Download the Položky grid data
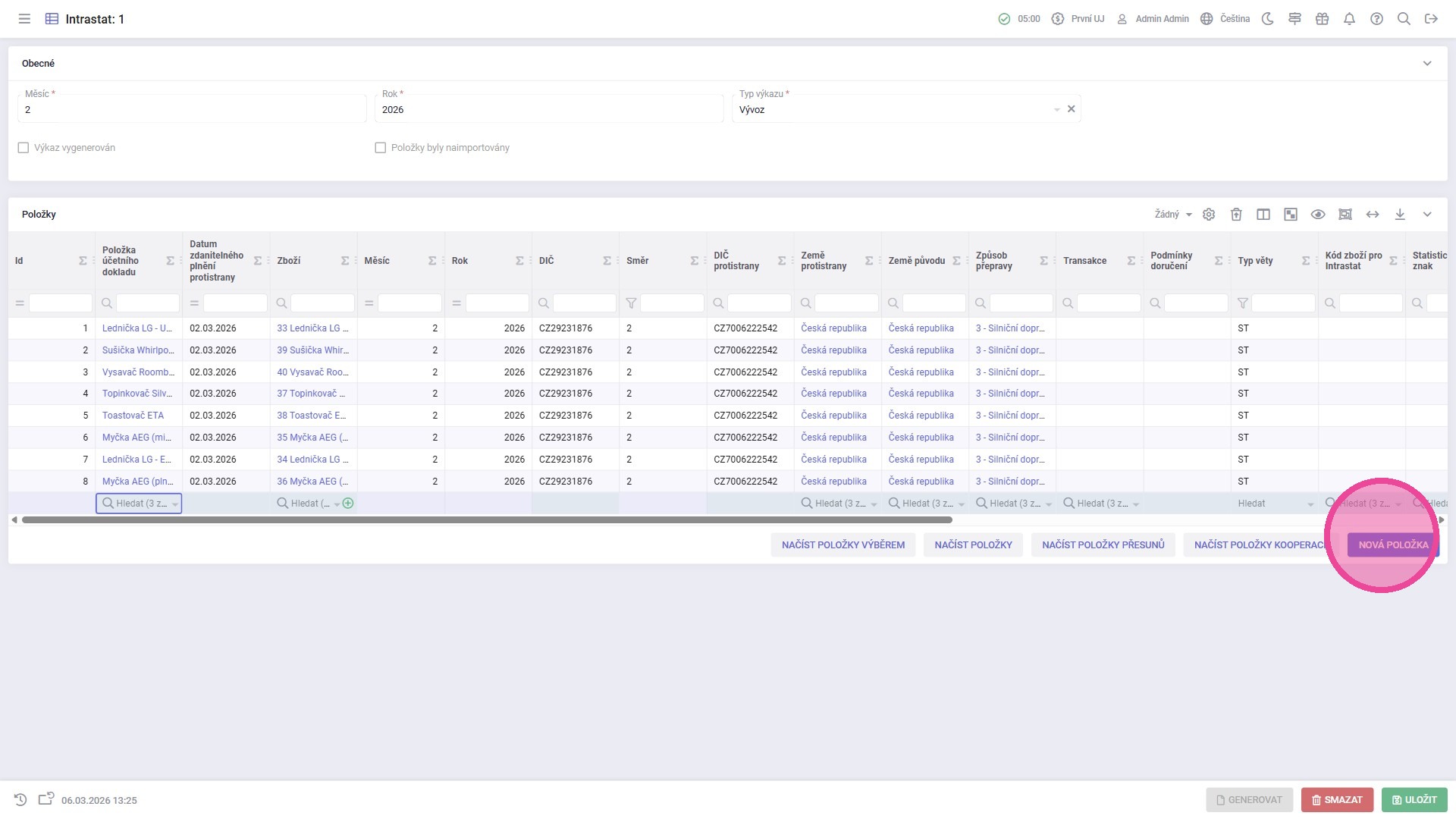This screenshot has height=819, width=1456. click(x=1400, y=215)
